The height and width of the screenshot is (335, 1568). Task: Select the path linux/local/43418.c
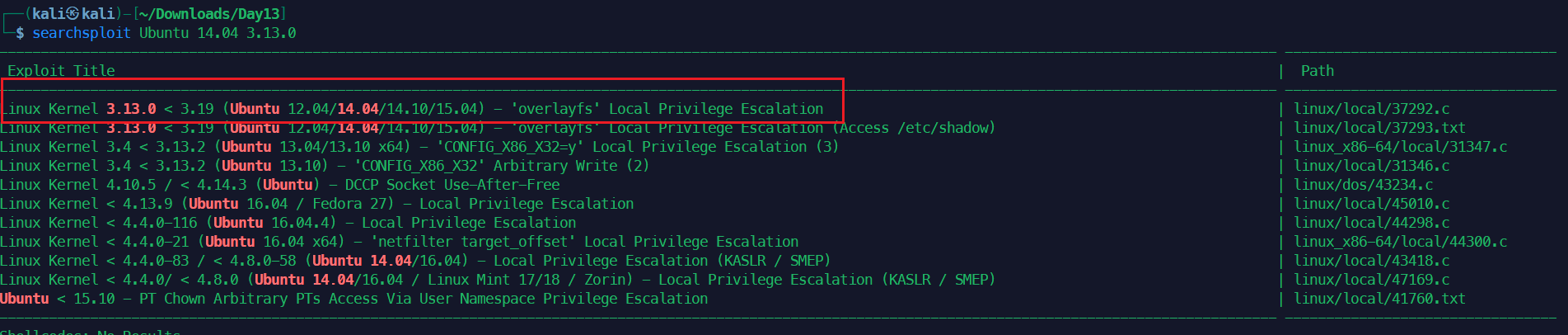click(1371, 261)
